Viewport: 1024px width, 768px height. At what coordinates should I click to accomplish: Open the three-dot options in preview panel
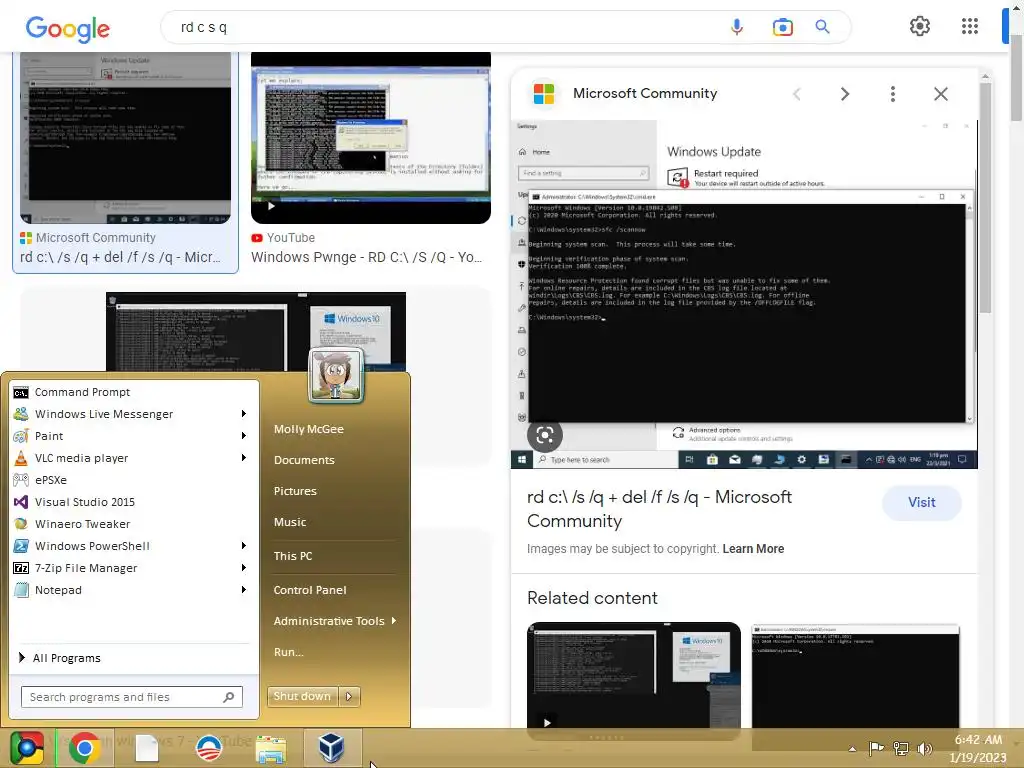coord(893,94)
